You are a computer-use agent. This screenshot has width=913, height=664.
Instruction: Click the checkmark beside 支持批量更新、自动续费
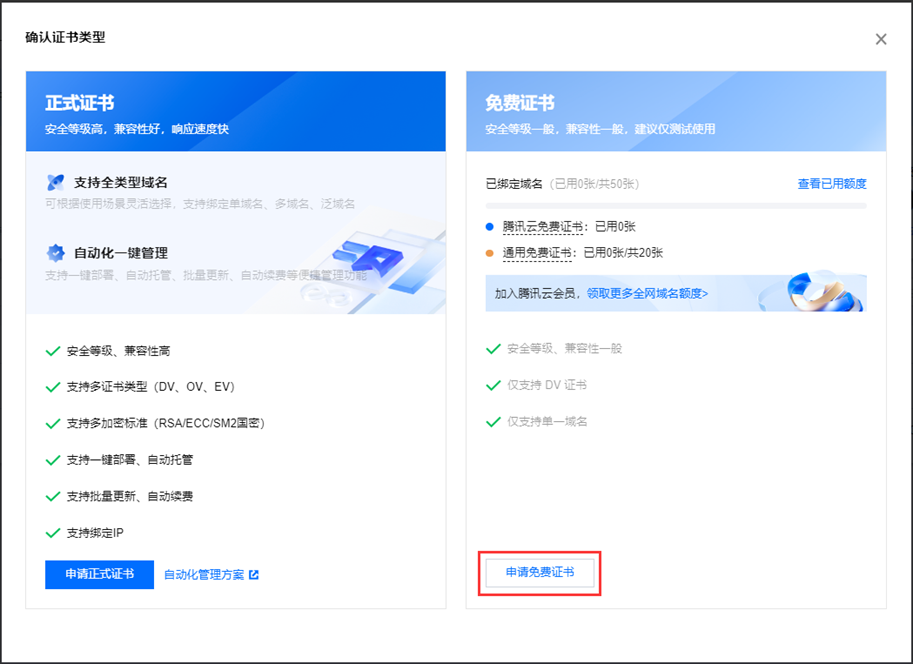53,497
